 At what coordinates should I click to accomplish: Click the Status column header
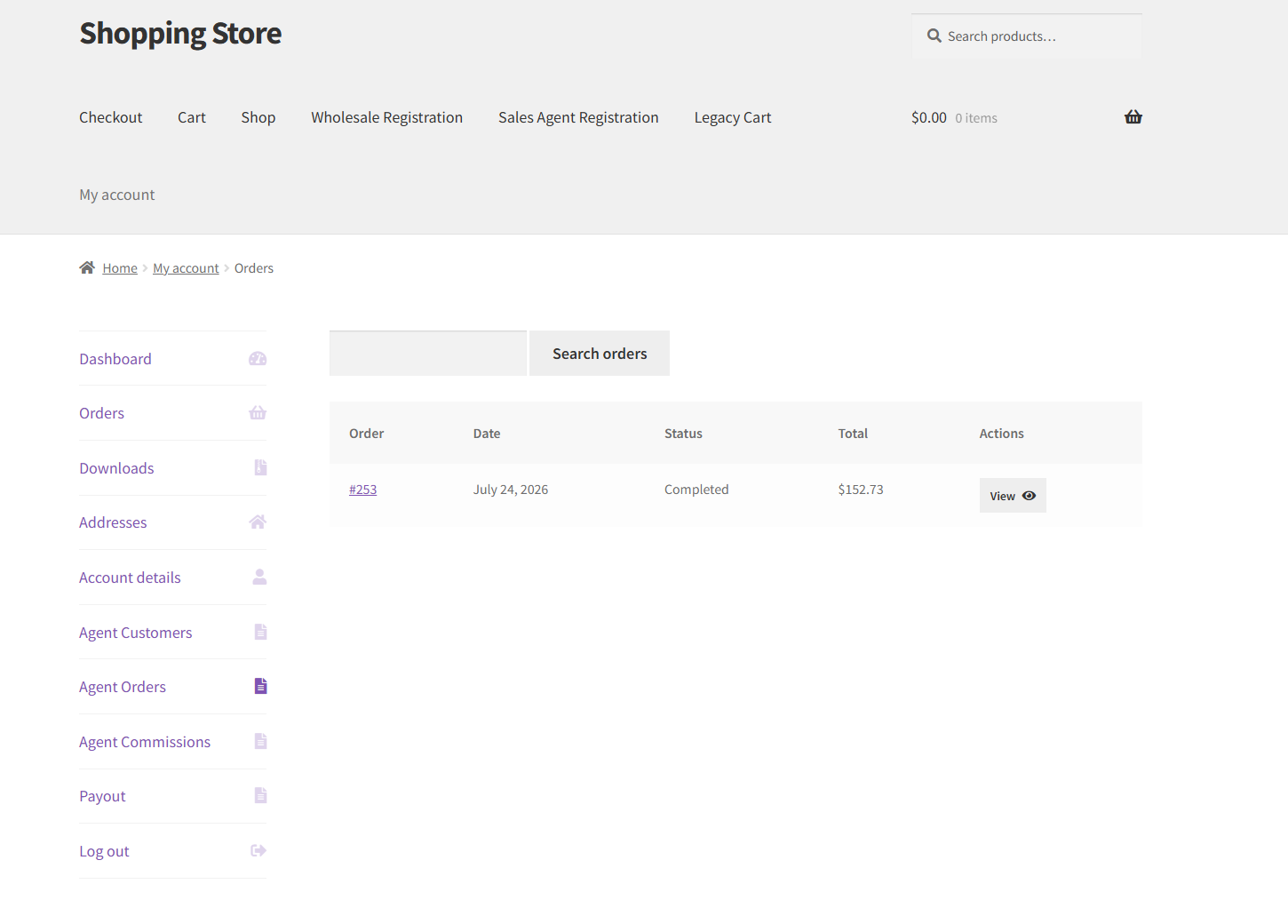(683, 434)
